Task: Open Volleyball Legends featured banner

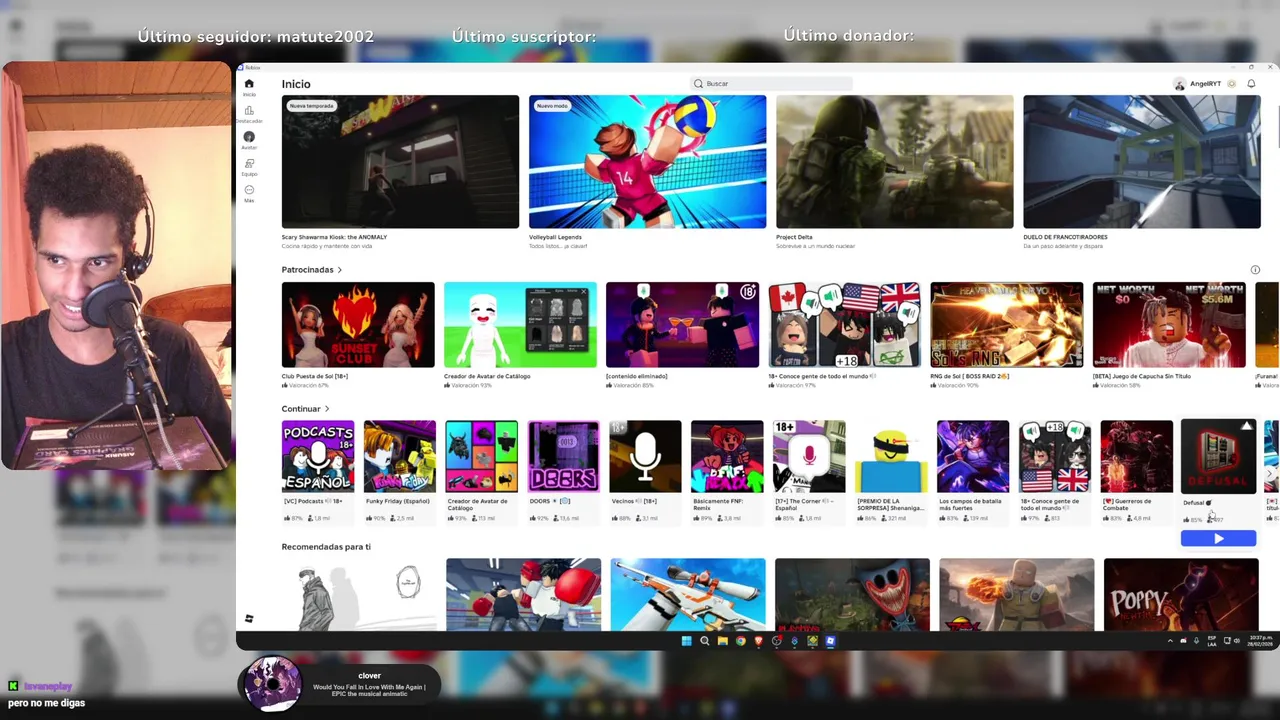Action: 647,162
